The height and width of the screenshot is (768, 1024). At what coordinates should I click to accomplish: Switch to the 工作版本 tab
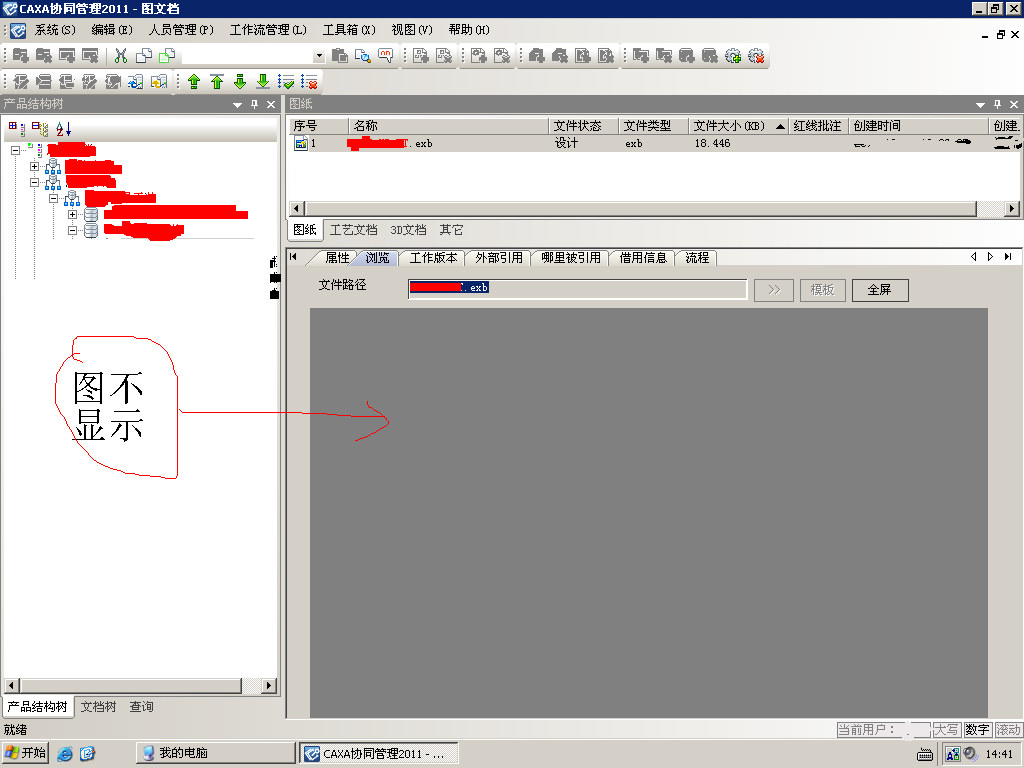(433, 258)
